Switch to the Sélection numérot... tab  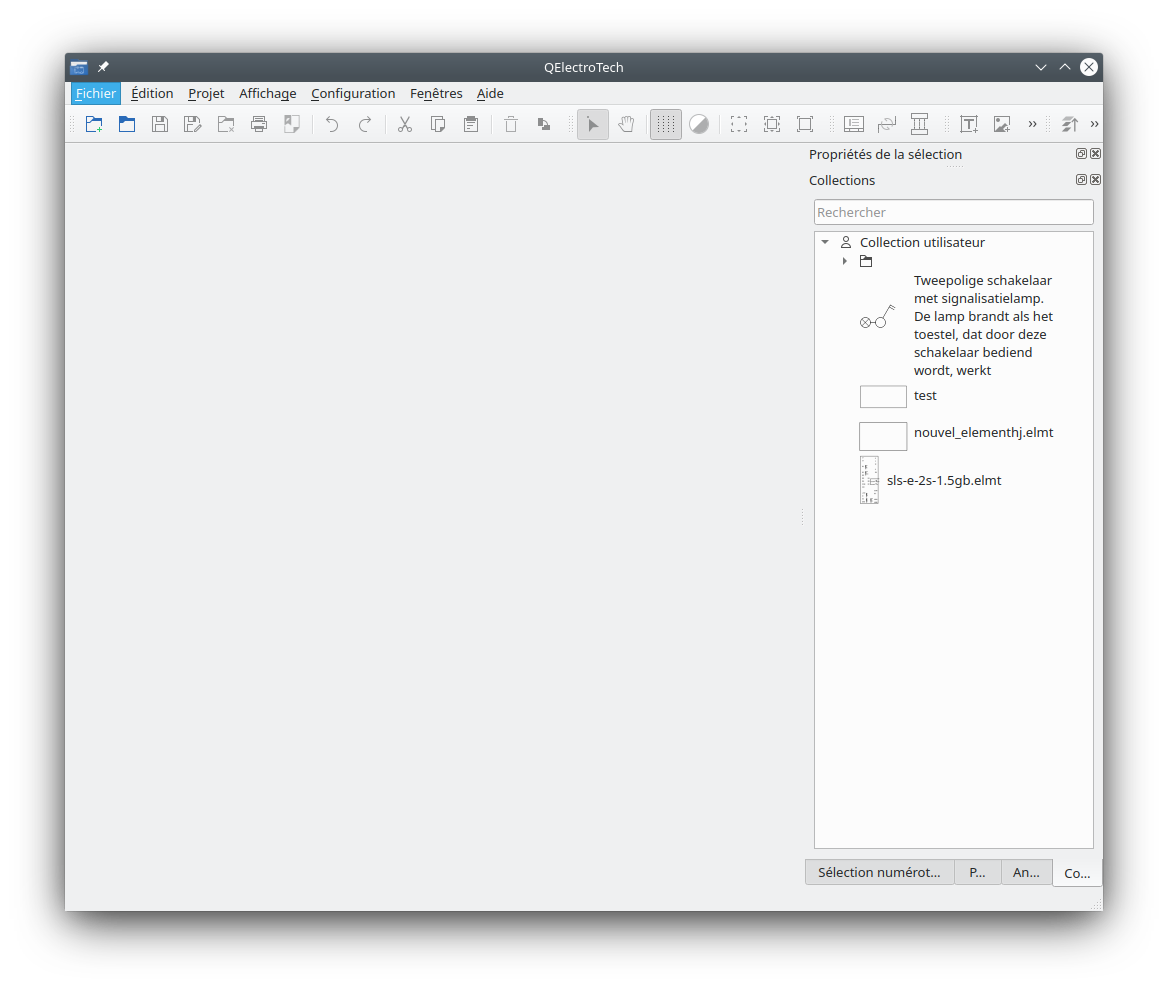tap(879, 872)
